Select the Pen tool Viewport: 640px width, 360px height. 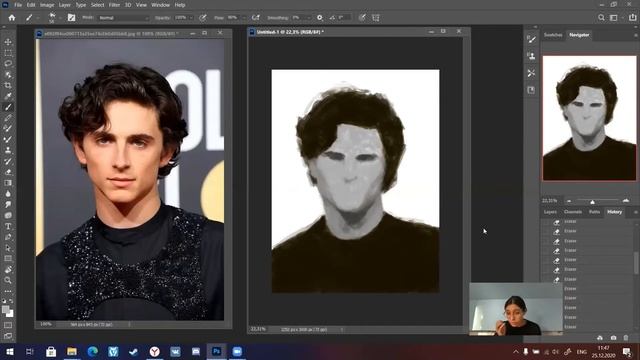[x=8, y=237]
